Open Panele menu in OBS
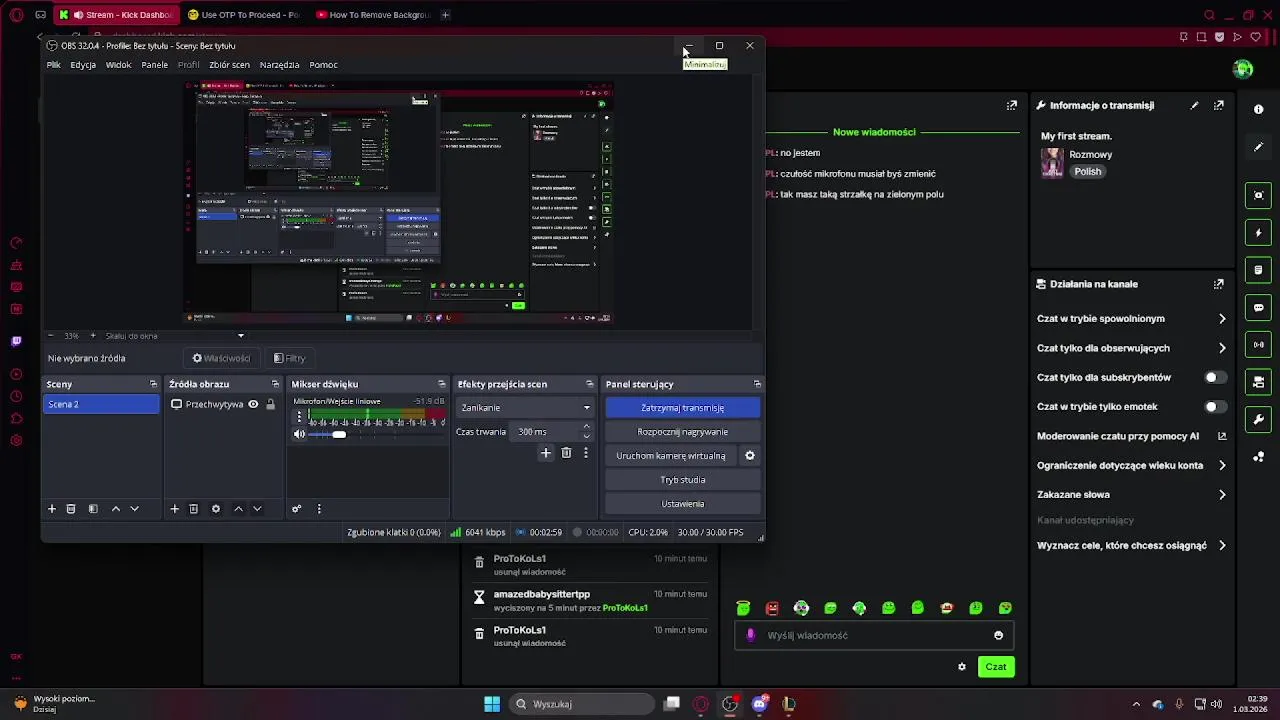This screenshot has width=1280, height=720. 155,65
